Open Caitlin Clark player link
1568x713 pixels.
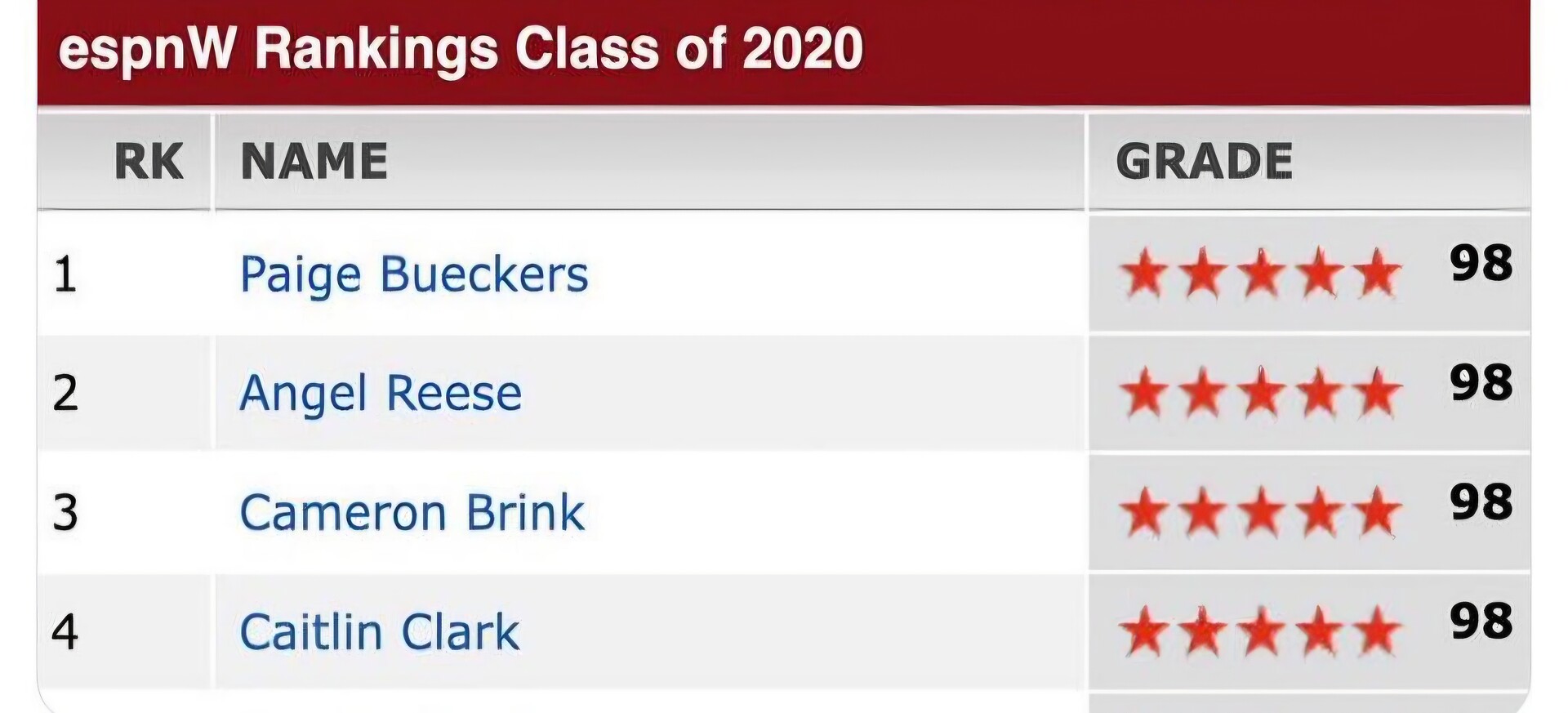[380, 632]
